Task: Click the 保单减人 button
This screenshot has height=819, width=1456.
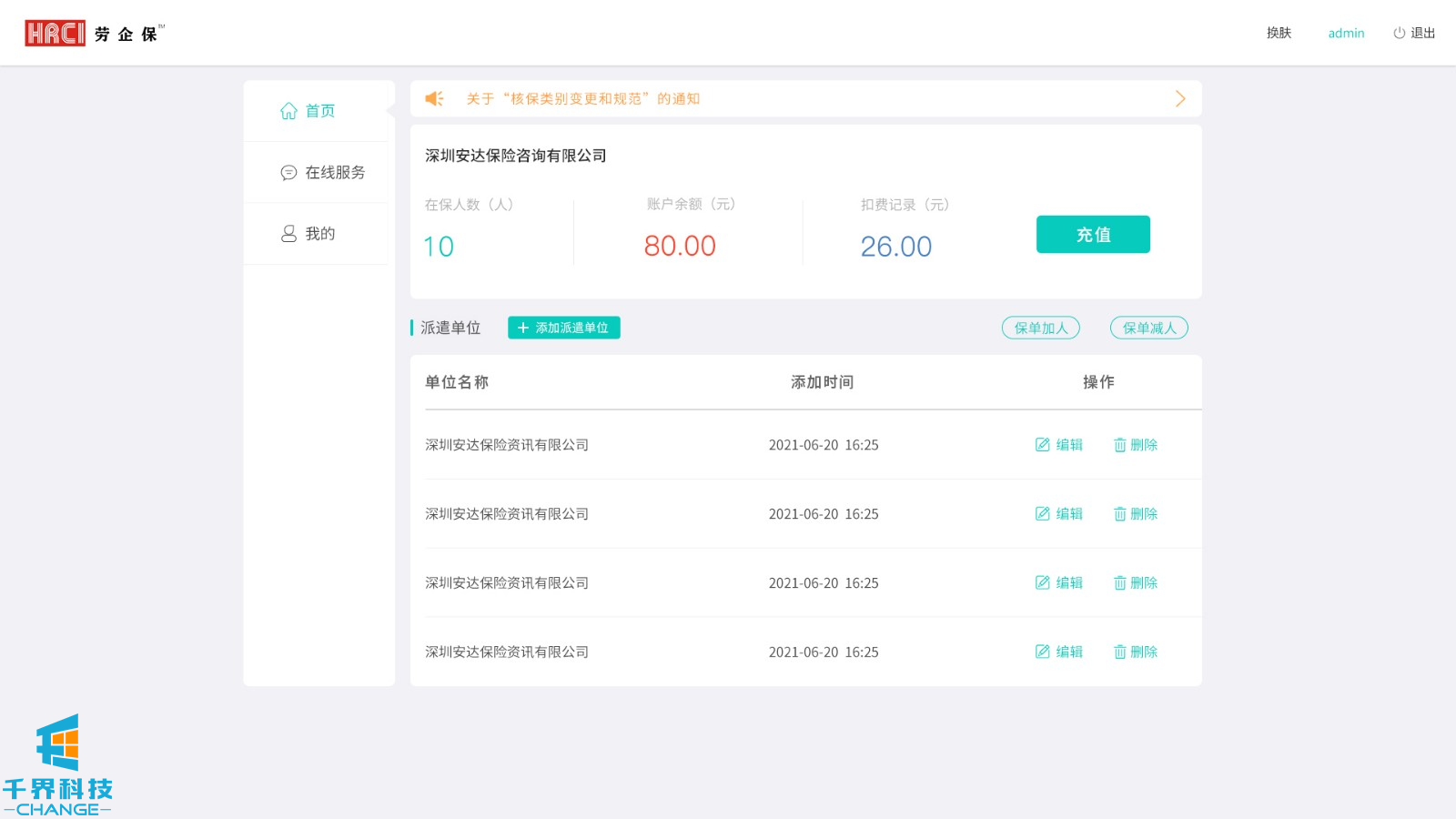Action: 1148,328
